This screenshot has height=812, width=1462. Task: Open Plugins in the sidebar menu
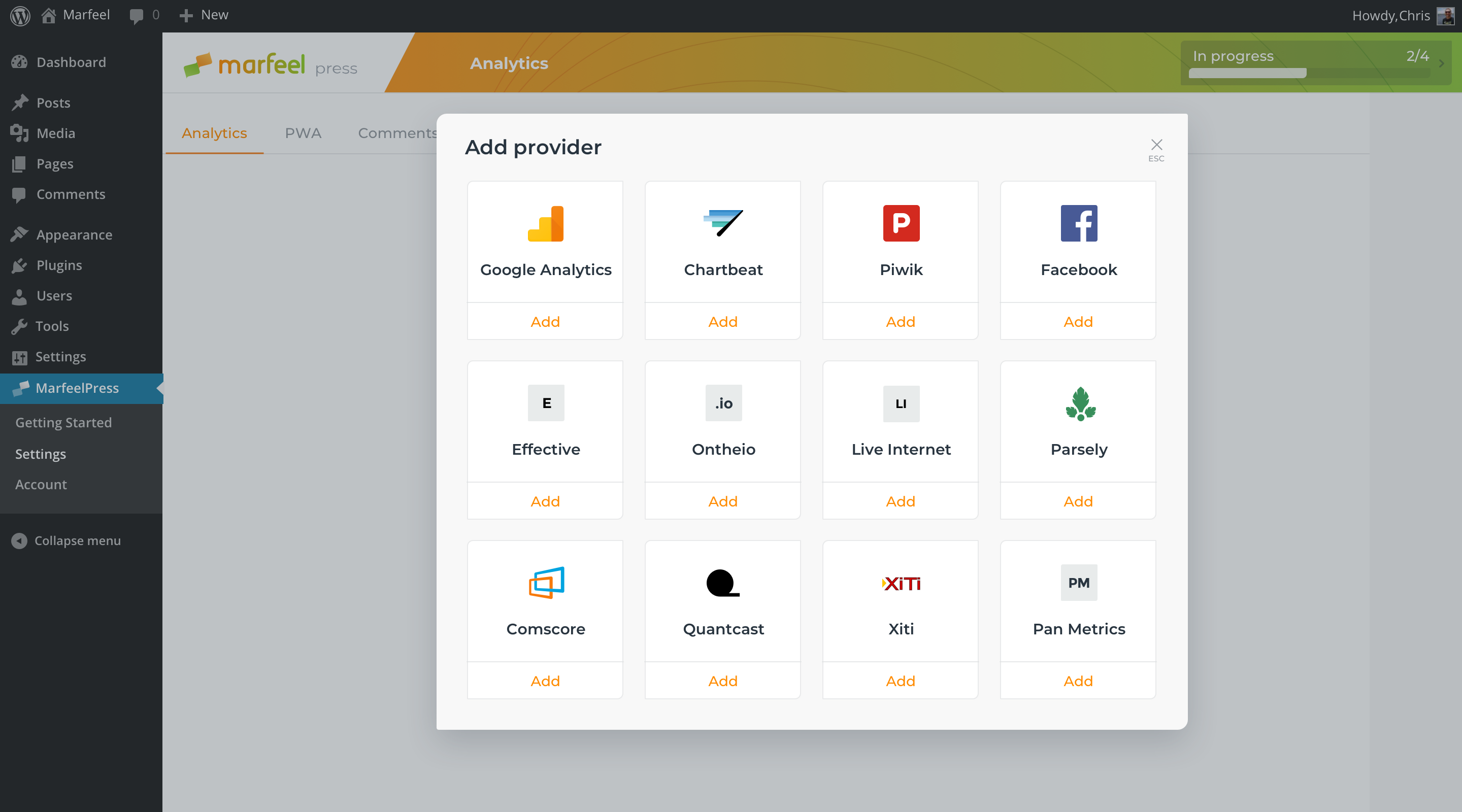click(x=58, y=265)
